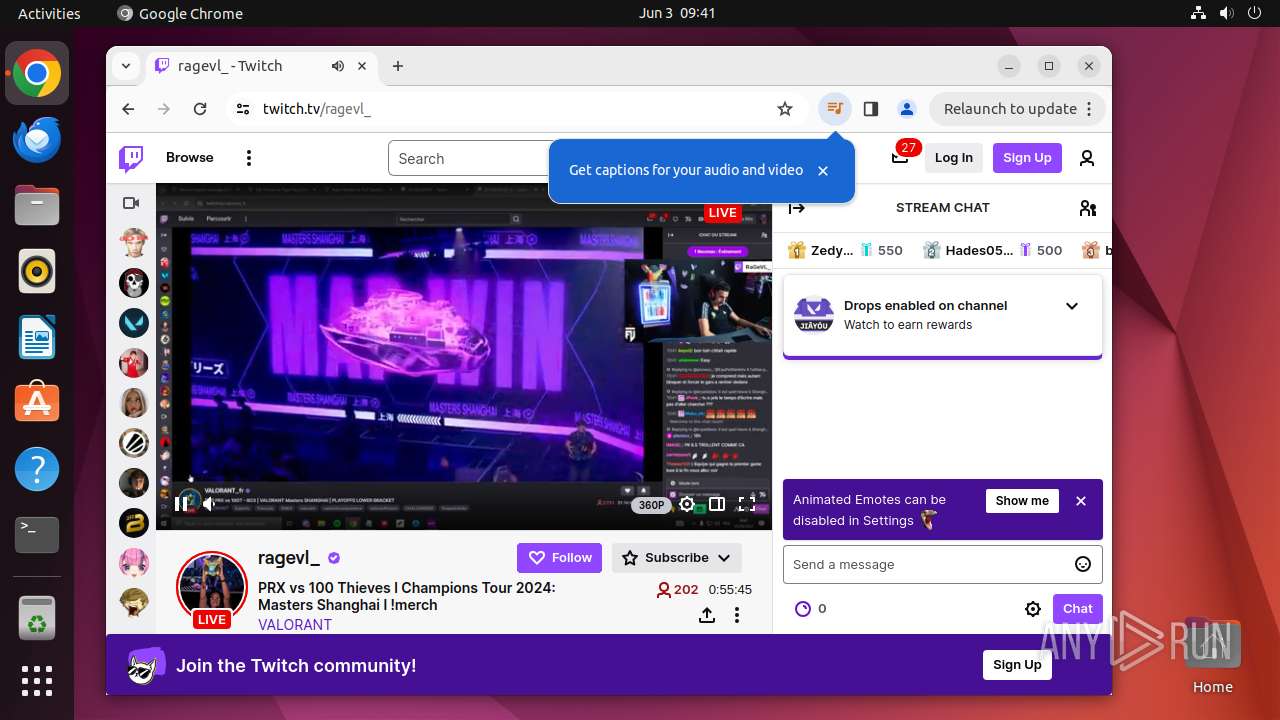Click the followed channels camera icon in sidebar

click(x=131, y=203)
